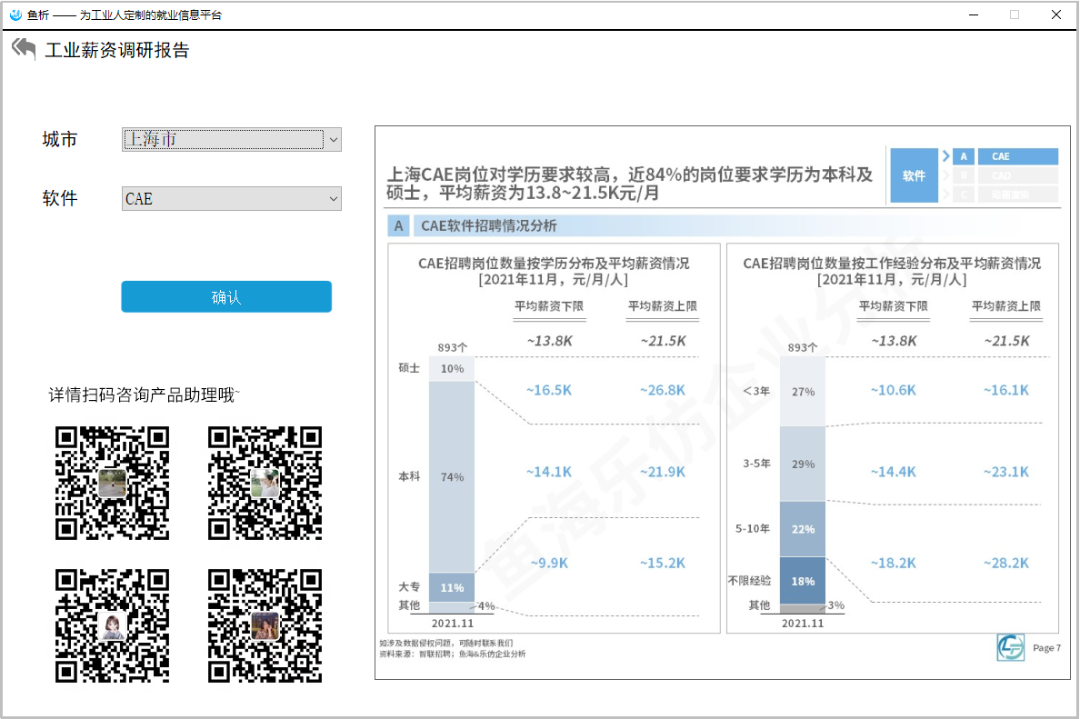
Task: Minimize the 鱼析 window
Action: pos(973,14)
